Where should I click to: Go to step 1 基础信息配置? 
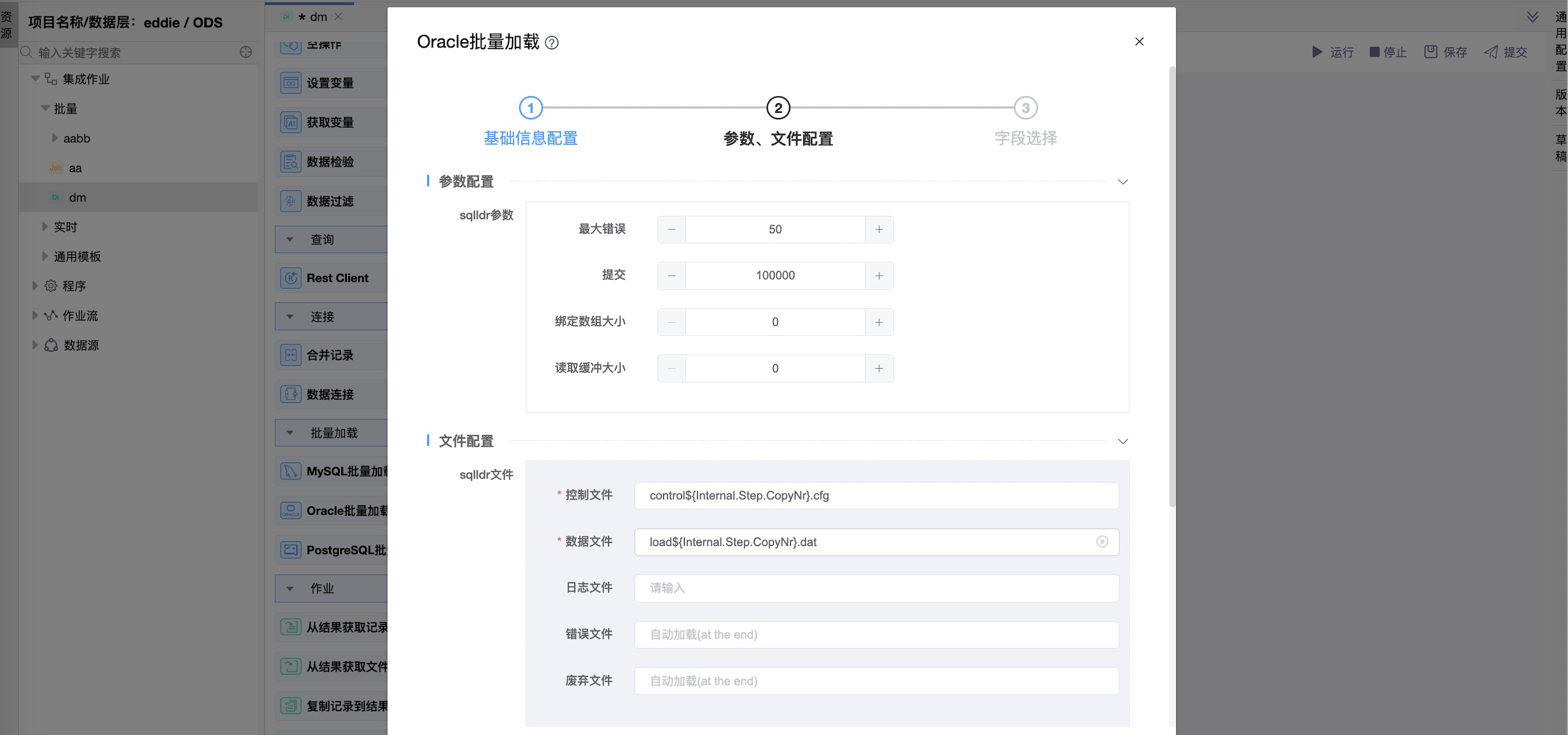(530, 108)
